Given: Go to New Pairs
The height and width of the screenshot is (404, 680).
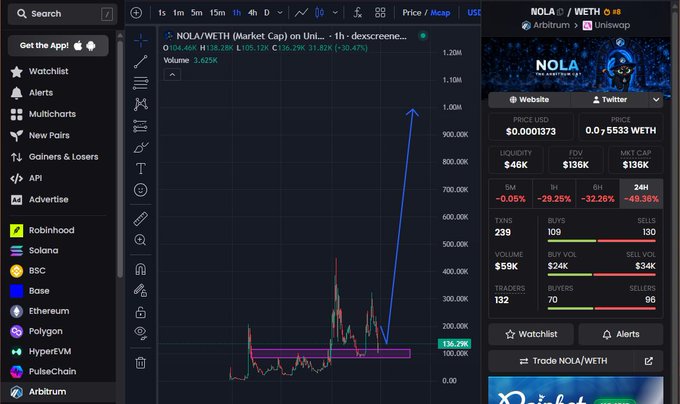Looking at the screenshot, I should click(x=59, y=135).
